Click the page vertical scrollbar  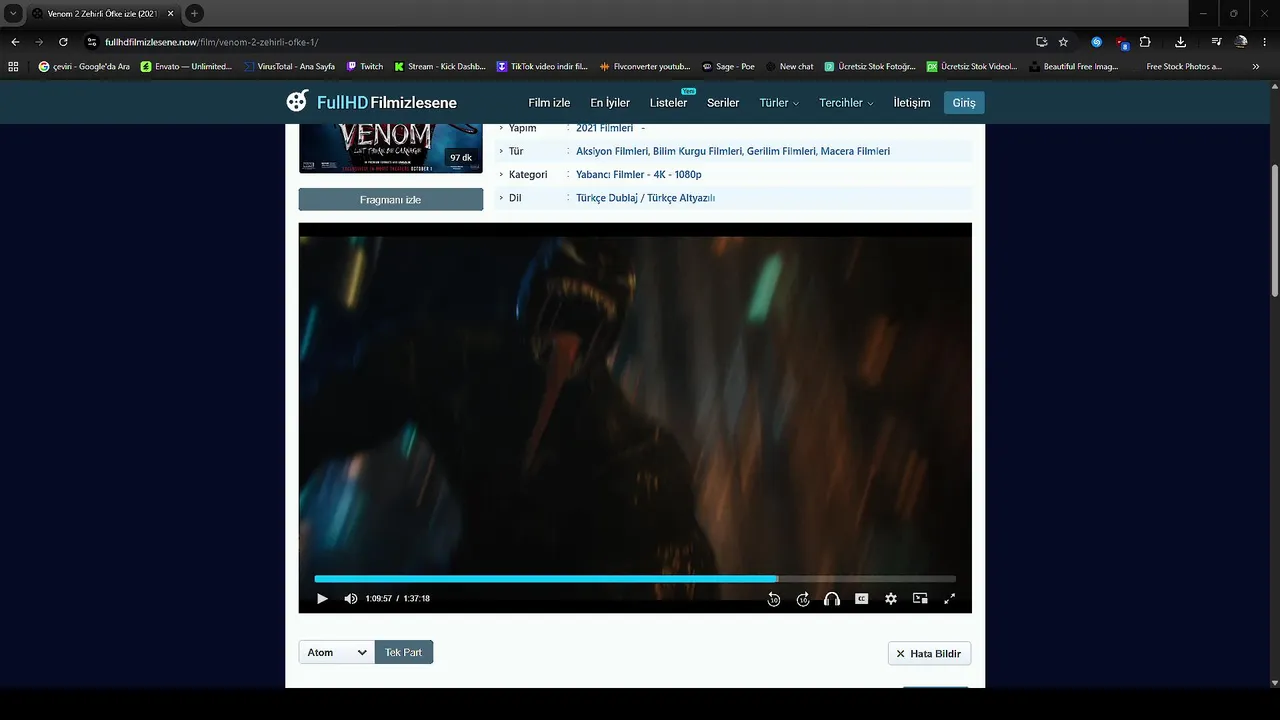pyautogui.click(x=1275, y=230)
